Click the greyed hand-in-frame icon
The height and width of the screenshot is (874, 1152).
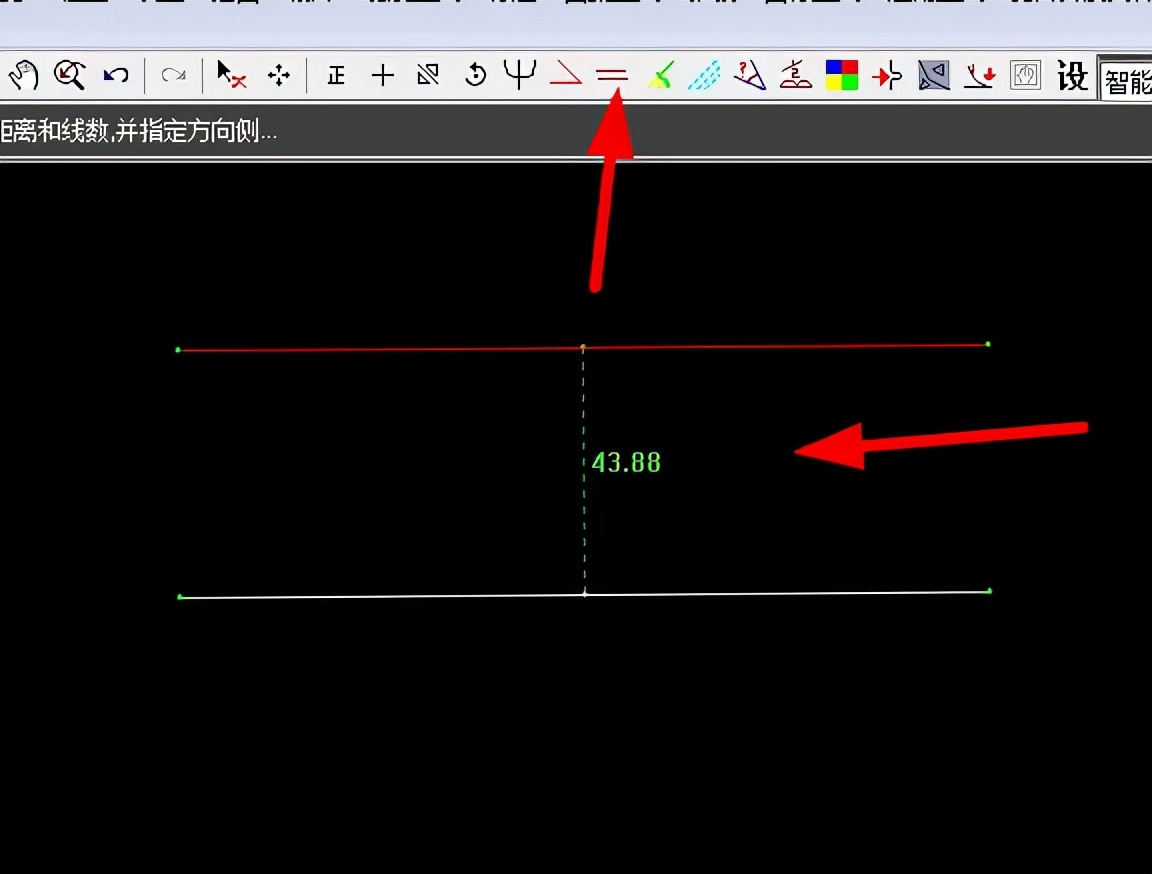click(1025, 75)
